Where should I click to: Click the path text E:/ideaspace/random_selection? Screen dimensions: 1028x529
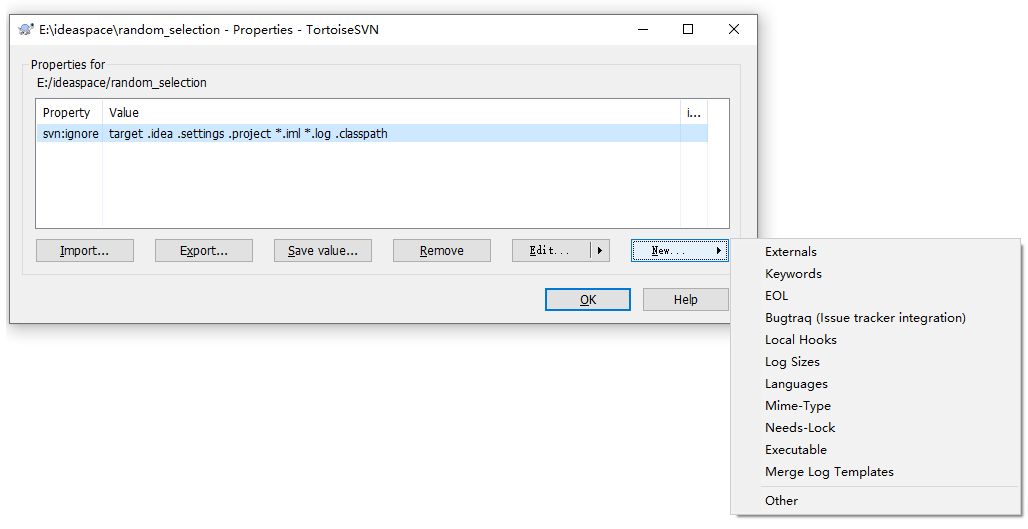click(x=122, y=83)
